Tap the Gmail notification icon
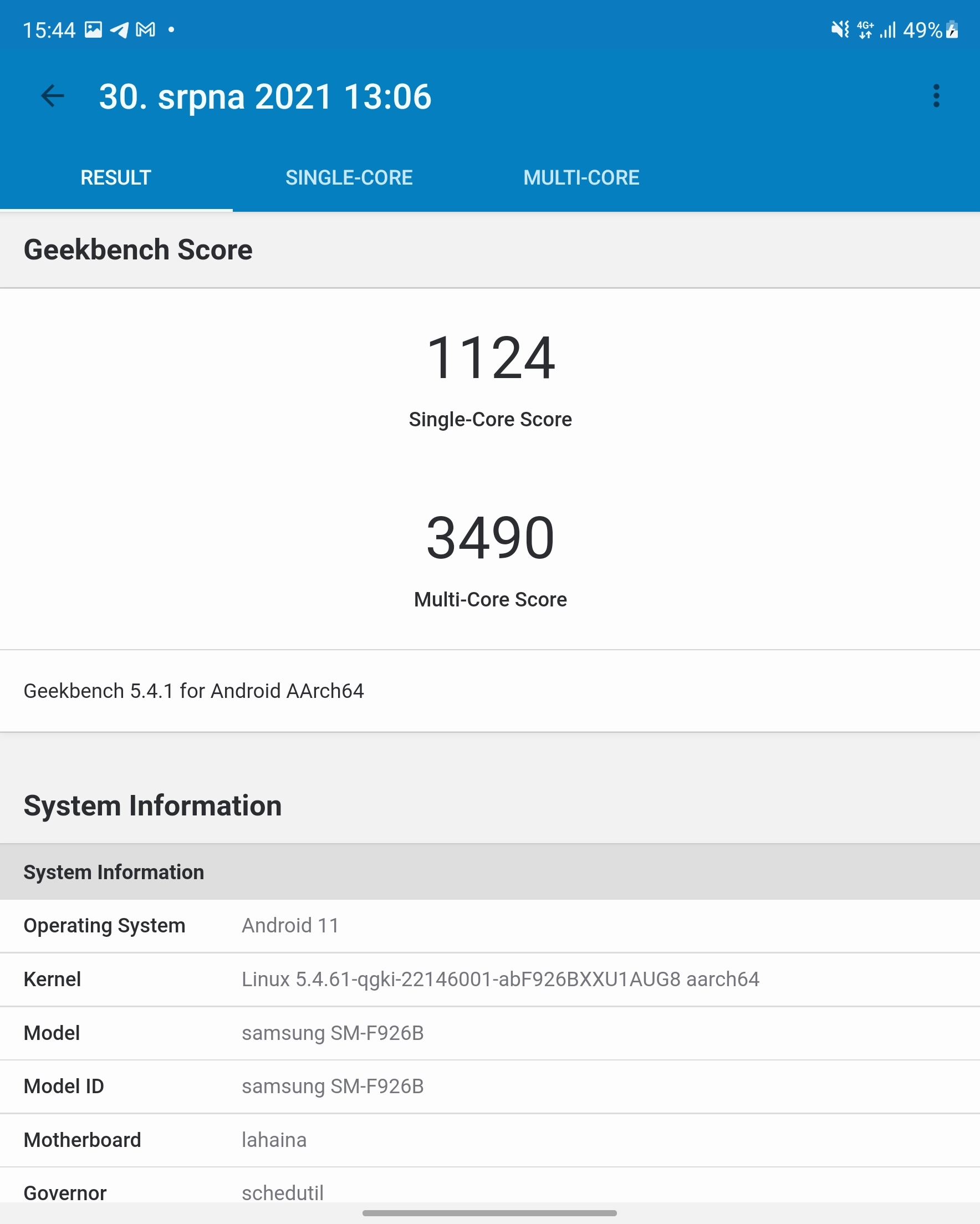Image resolution: width=980 pixels, height=1224 pixels. click(x=145, y=29)
